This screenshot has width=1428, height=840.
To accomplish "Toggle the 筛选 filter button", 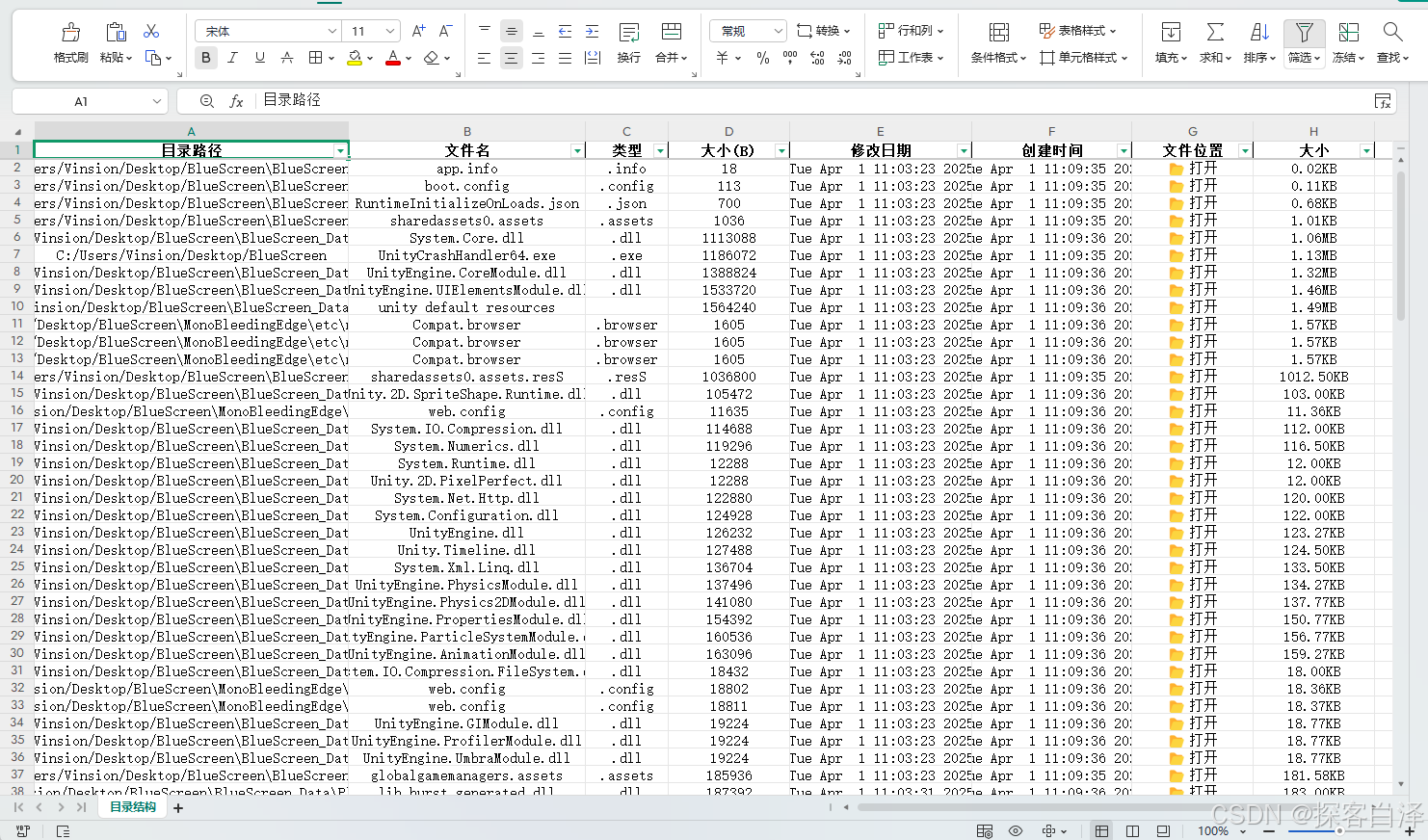I will (x=1304, y=43).
